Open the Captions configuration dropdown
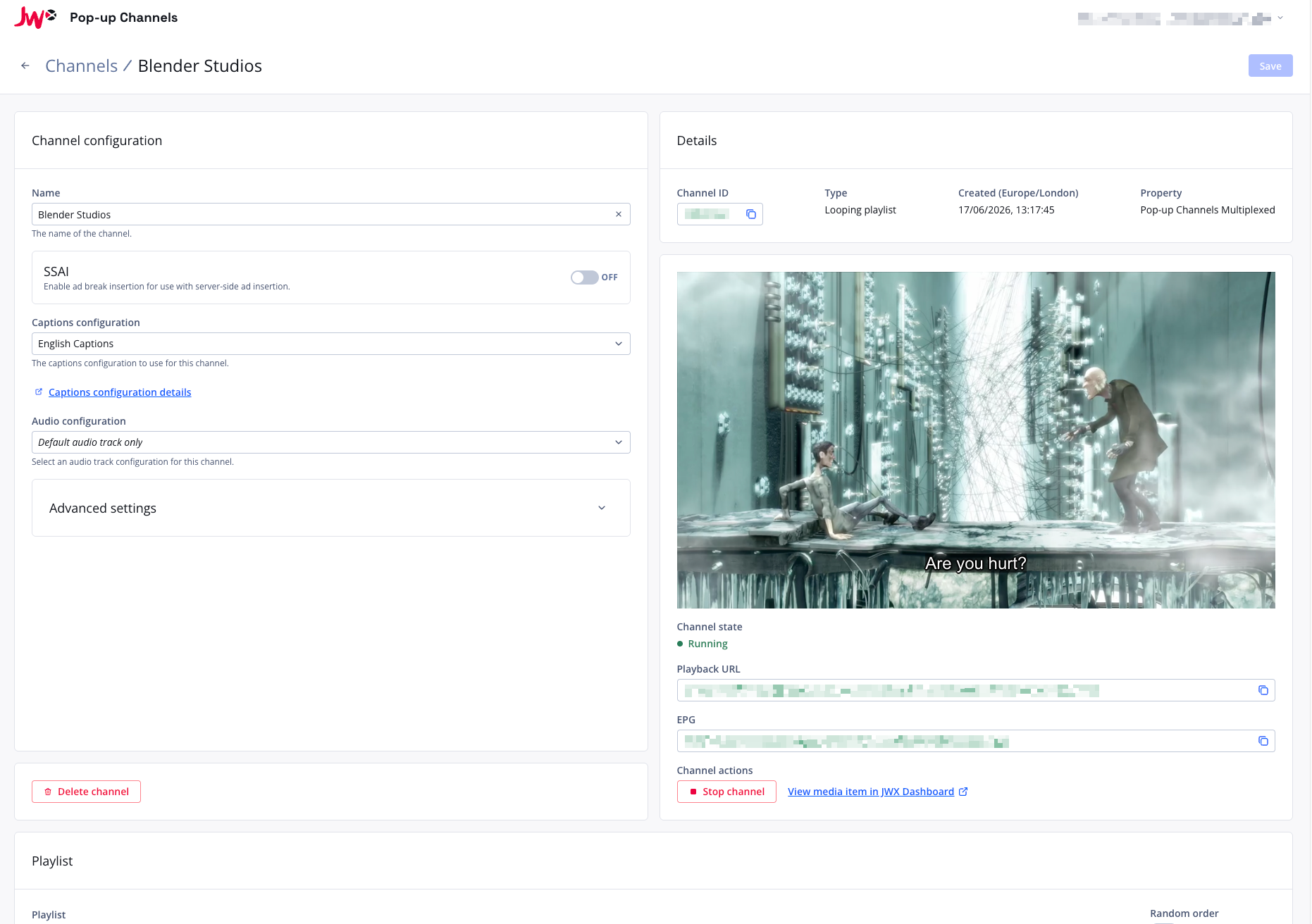Image resolution: width=1312 pixels, height=924 pixels. click(331, 344)
